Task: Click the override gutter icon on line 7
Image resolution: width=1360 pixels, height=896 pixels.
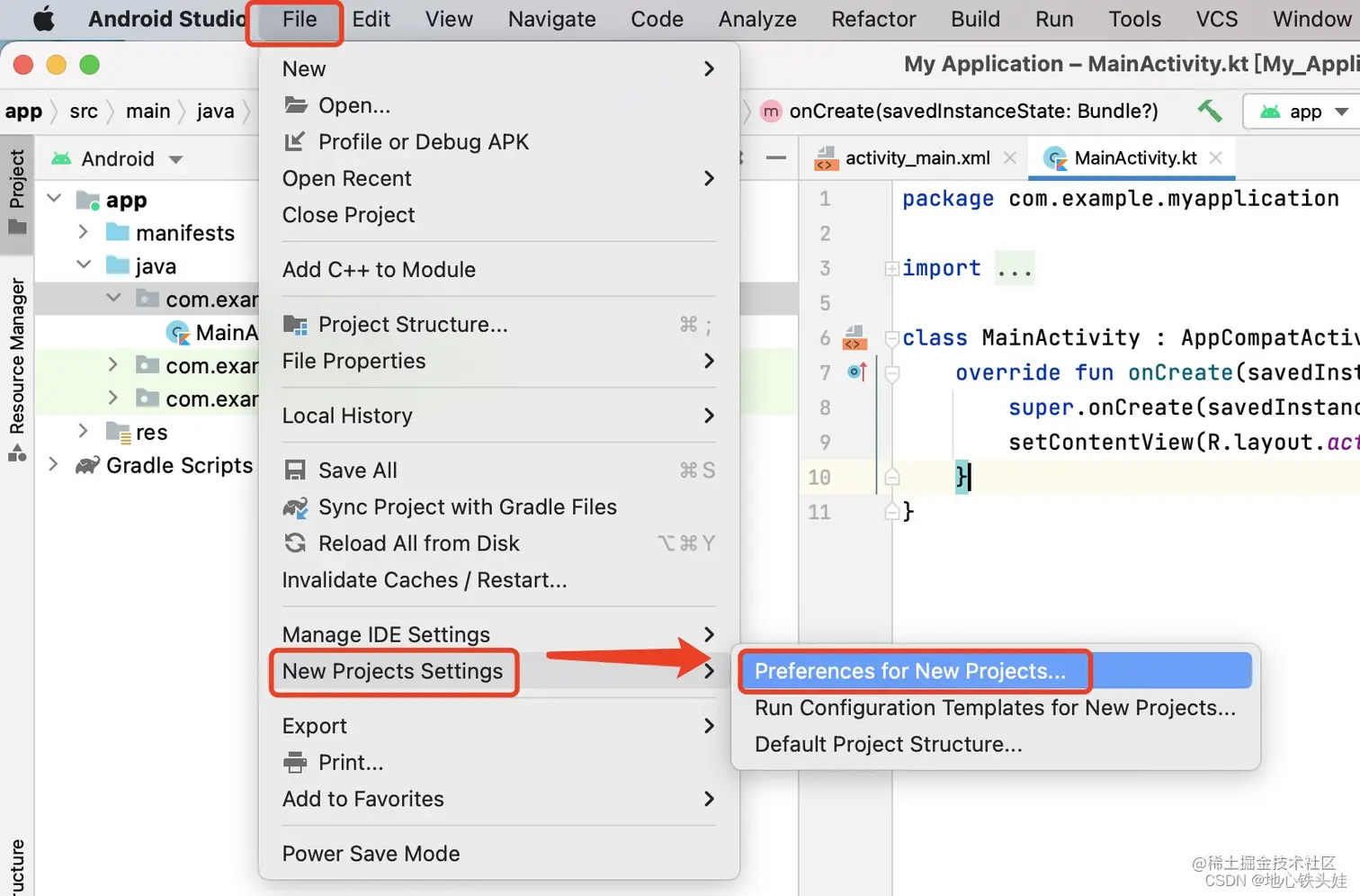Action: coord(857,372)
